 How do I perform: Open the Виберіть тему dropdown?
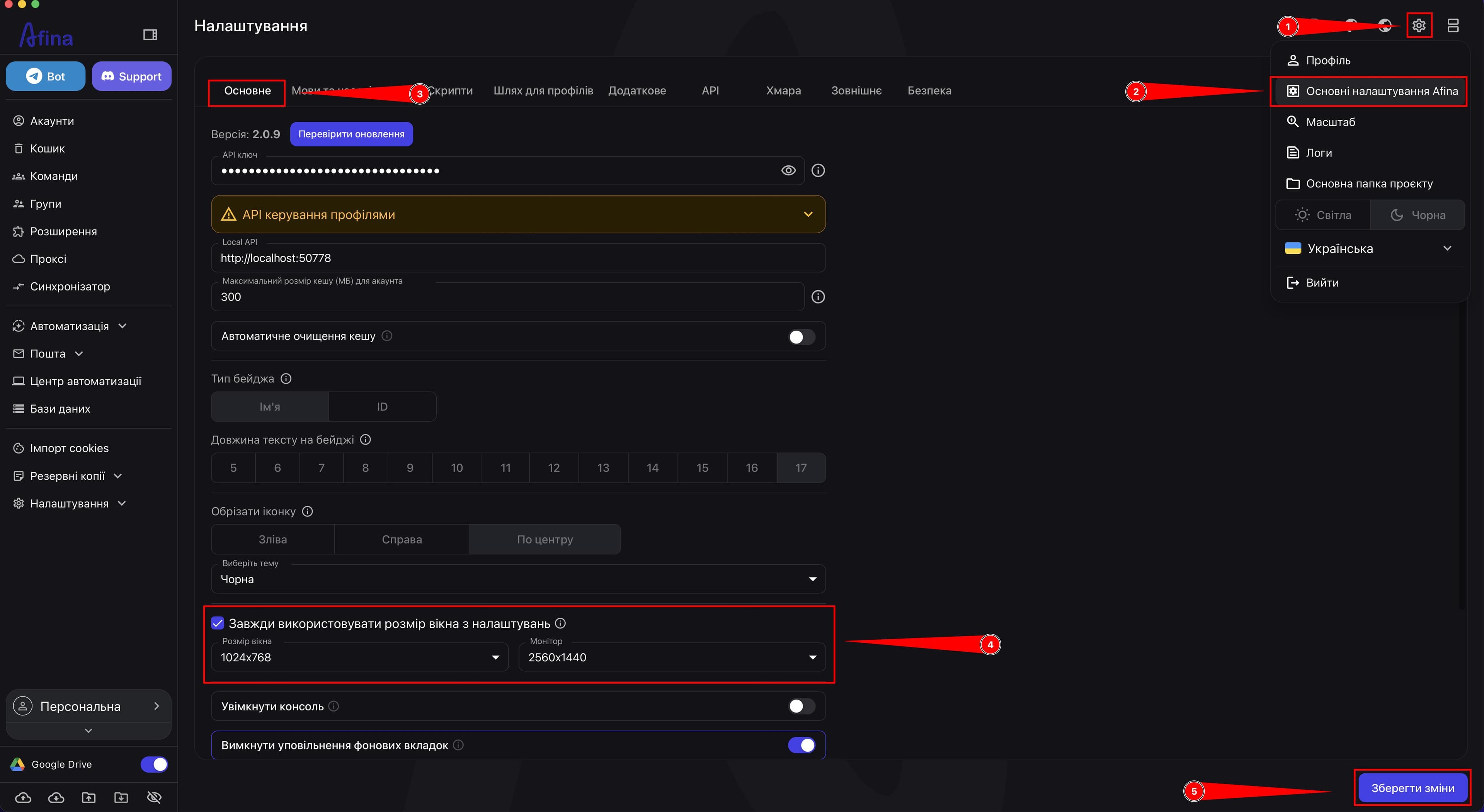518,579
